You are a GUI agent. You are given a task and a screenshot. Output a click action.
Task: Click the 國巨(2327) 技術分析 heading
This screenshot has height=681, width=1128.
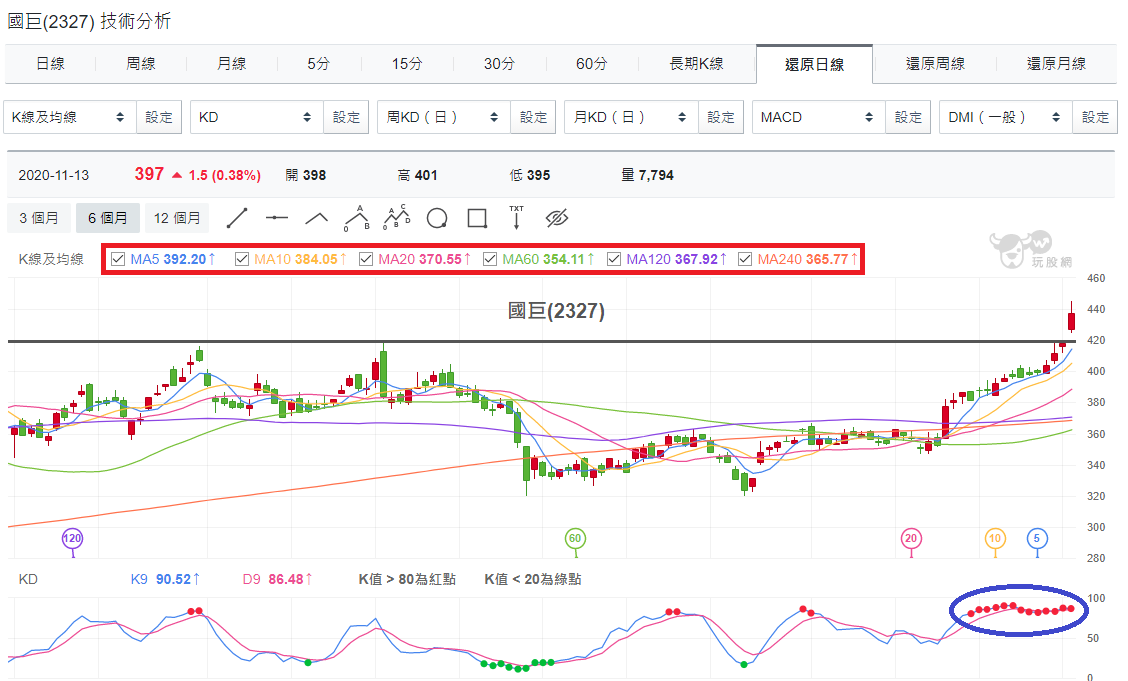(89, 21)
